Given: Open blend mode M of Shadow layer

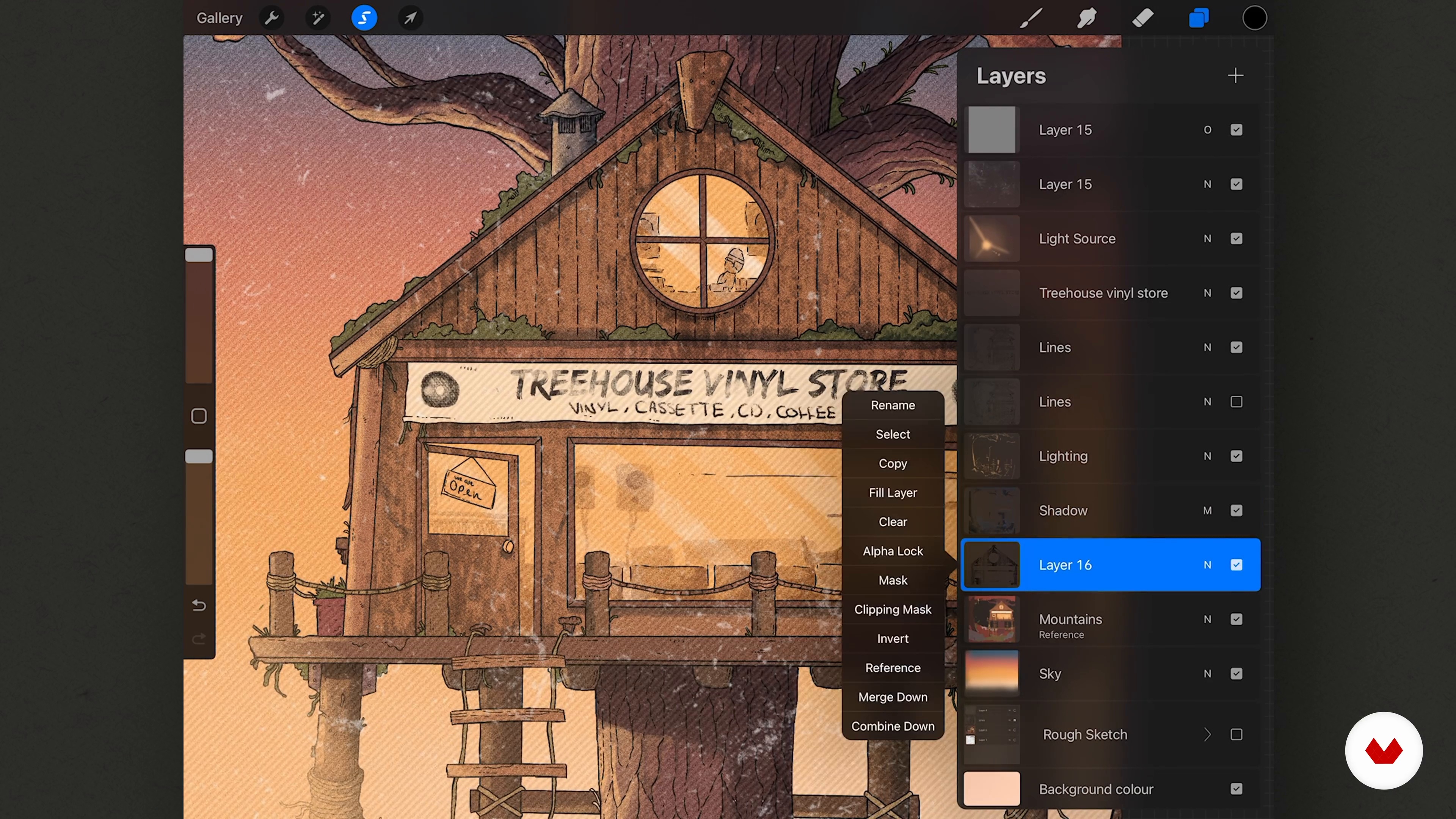Looking at the screenshot, I should pyautogui.click(x=1207, y=510).
